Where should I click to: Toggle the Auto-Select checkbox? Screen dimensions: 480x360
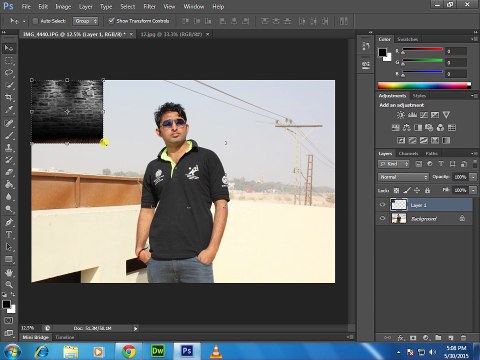[35, 21]
